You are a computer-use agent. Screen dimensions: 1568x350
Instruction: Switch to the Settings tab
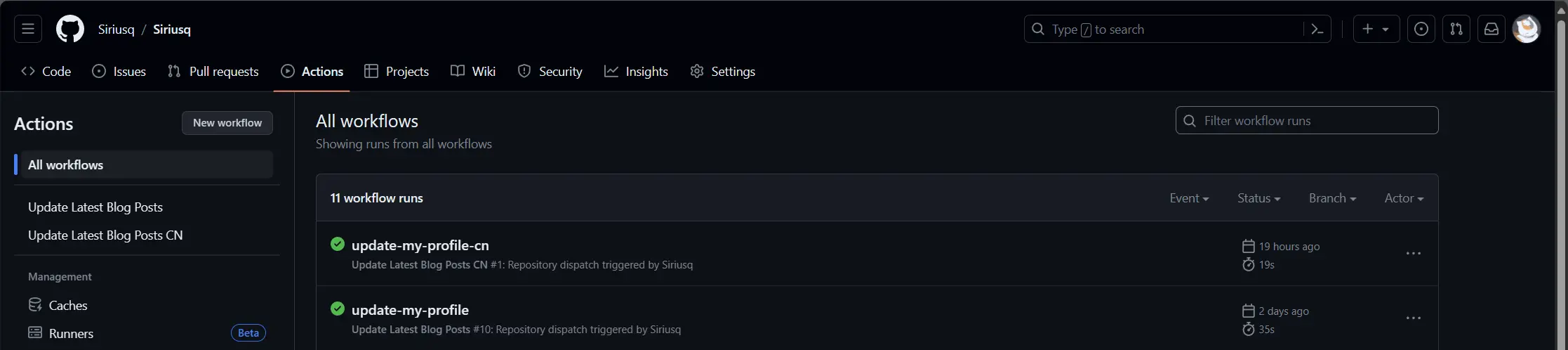tap(723, 72)
